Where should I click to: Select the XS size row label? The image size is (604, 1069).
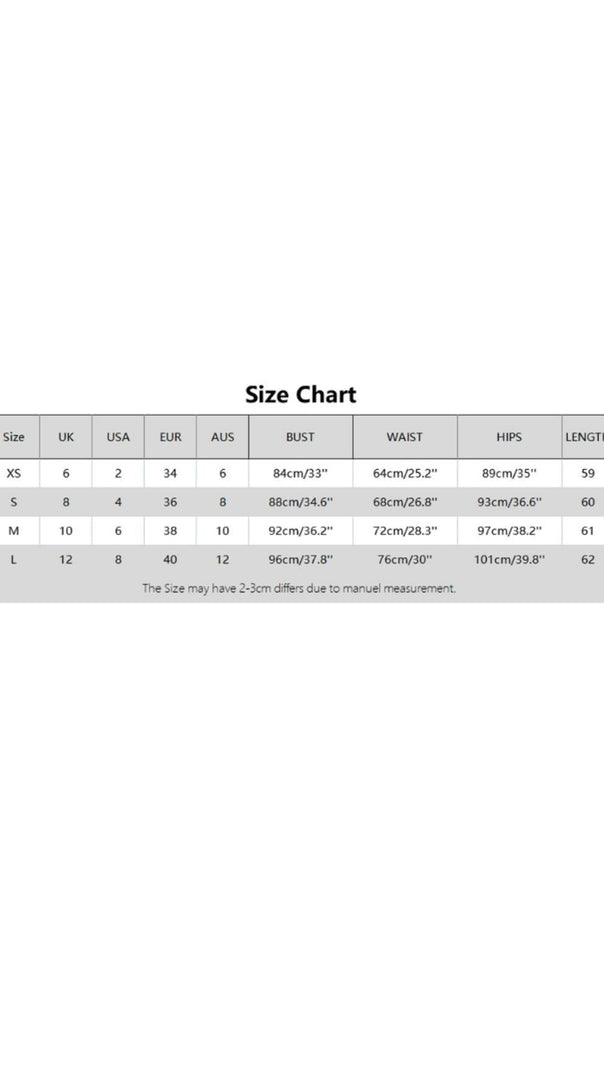pos(14,473)
